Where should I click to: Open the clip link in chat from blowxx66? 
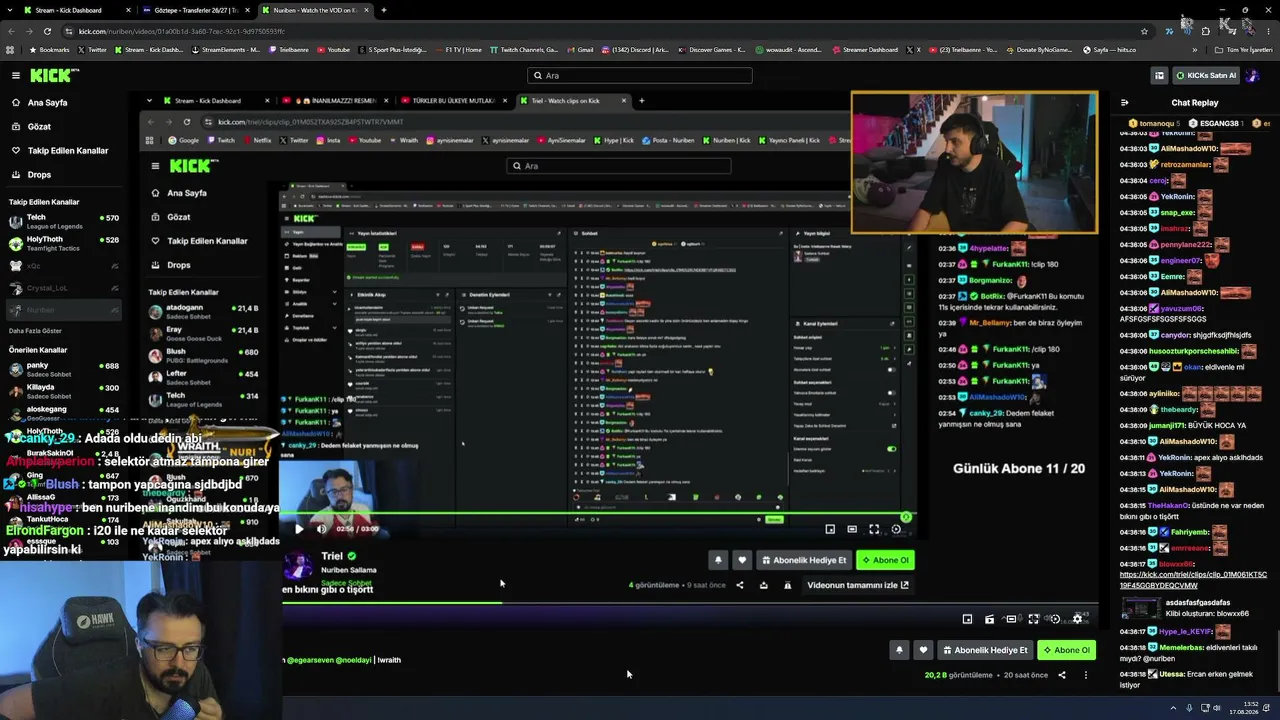(1193, 580)
